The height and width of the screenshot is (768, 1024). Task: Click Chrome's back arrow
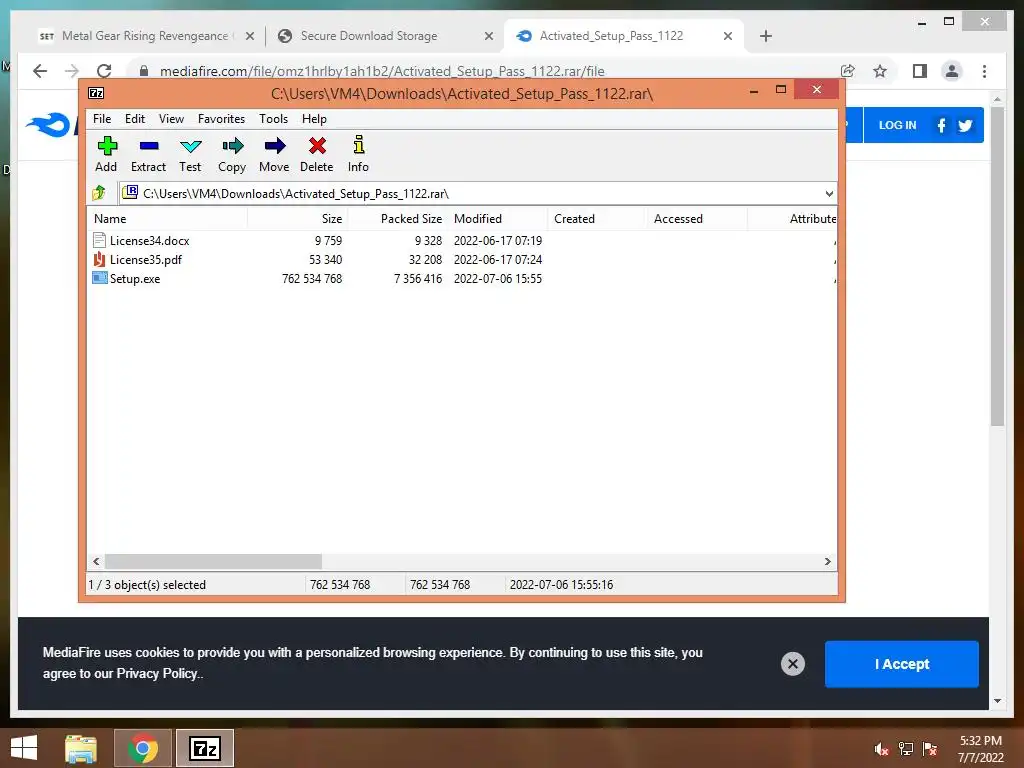point(40,71)
